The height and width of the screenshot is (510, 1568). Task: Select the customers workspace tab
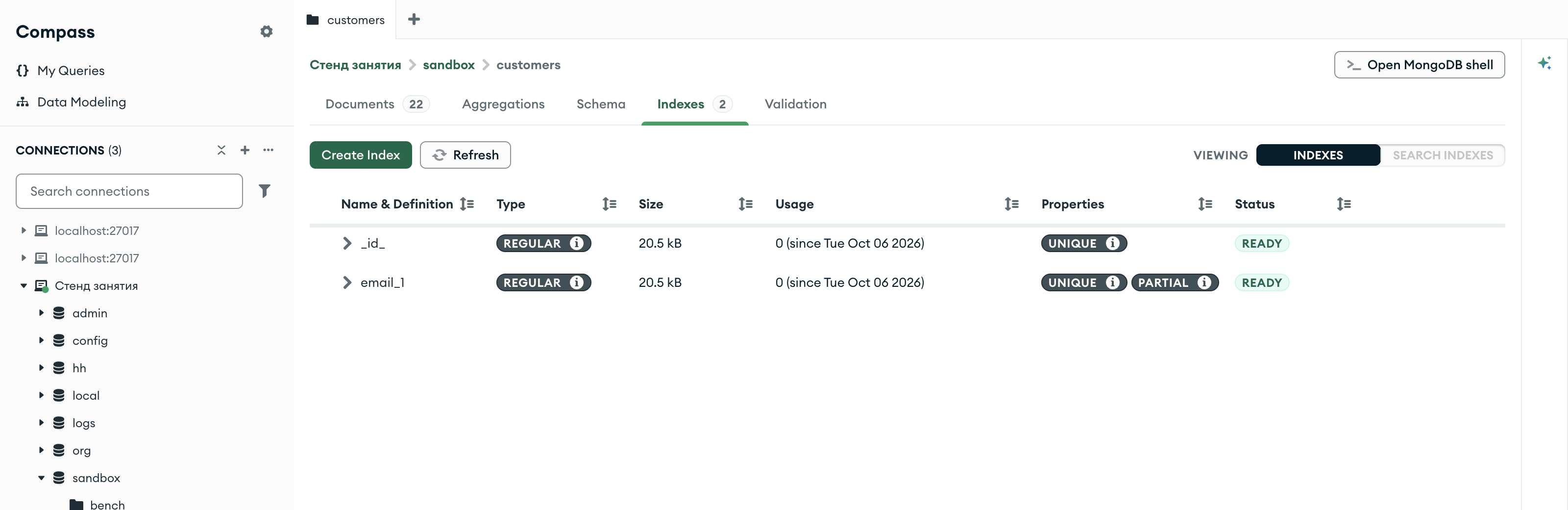pyautogui.click(x=346, y=20)
